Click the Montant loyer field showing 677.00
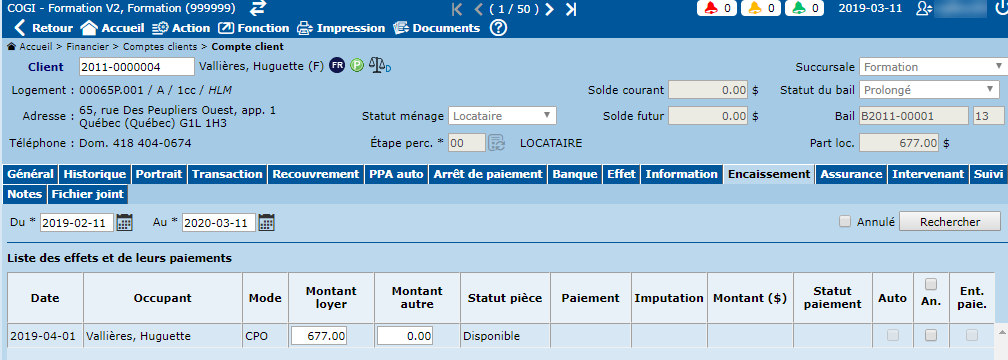The width and height of the screenshot is (1008, 360). pyautogui.click(x=320, y=336)
